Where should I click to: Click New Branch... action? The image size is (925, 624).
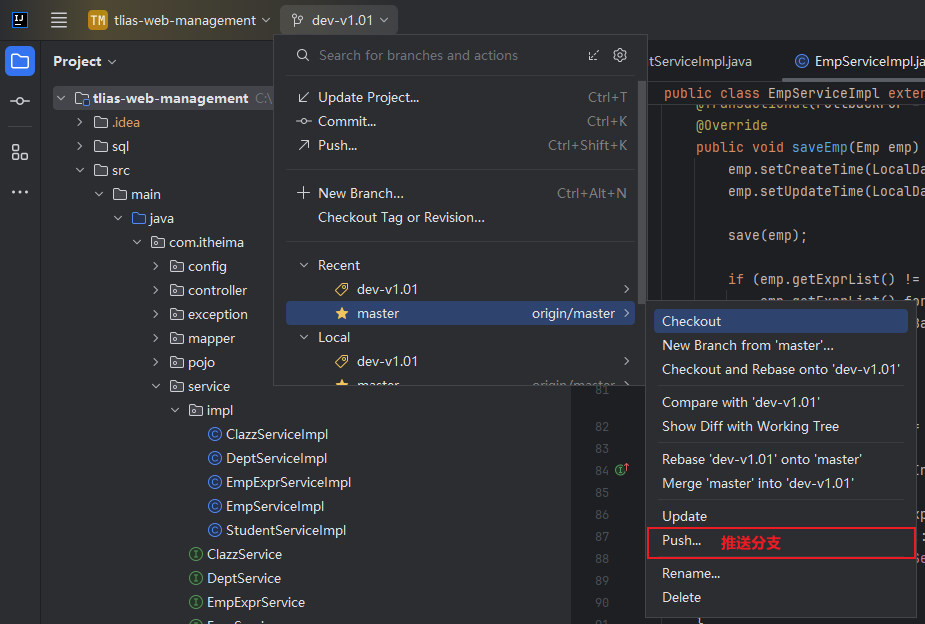460,193
